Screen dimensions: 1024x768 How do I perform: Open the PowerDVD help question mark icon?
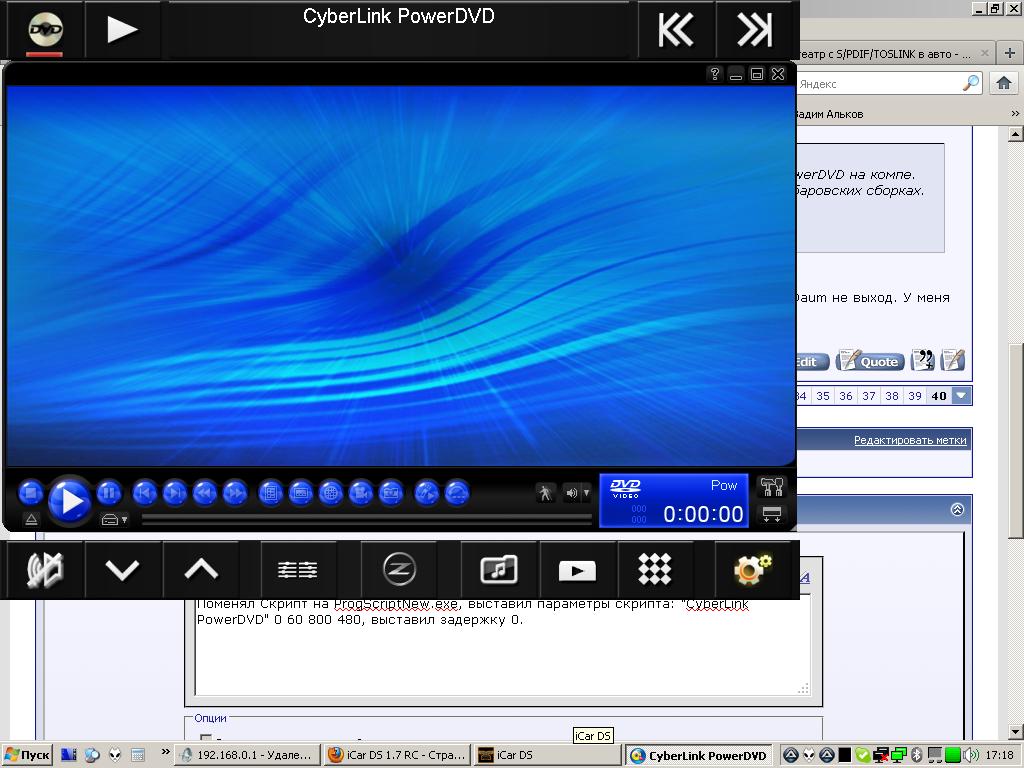pyautogui.click(x=714, y=74)
